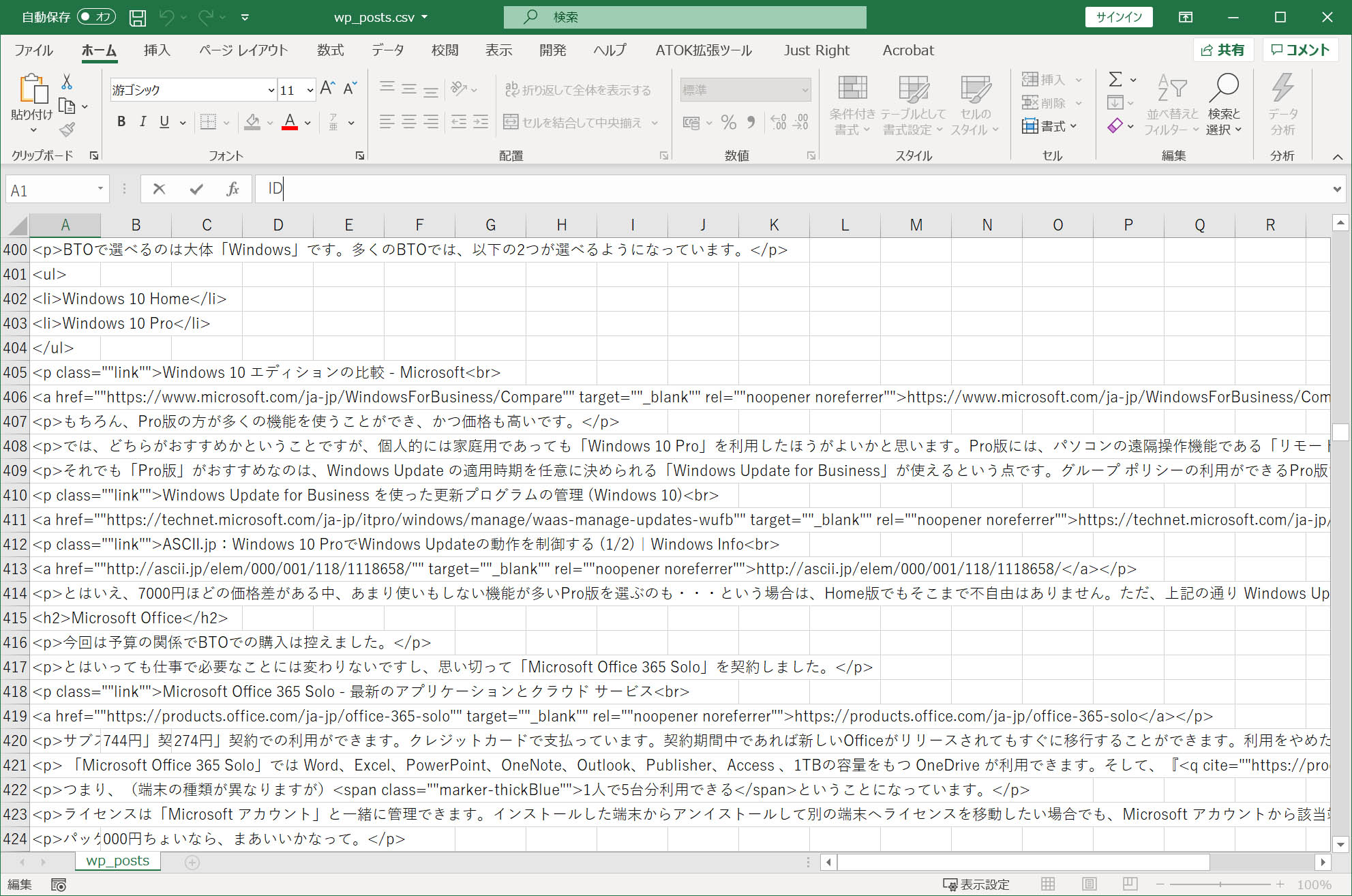Toggle Italic formatting

click(142, 122)
